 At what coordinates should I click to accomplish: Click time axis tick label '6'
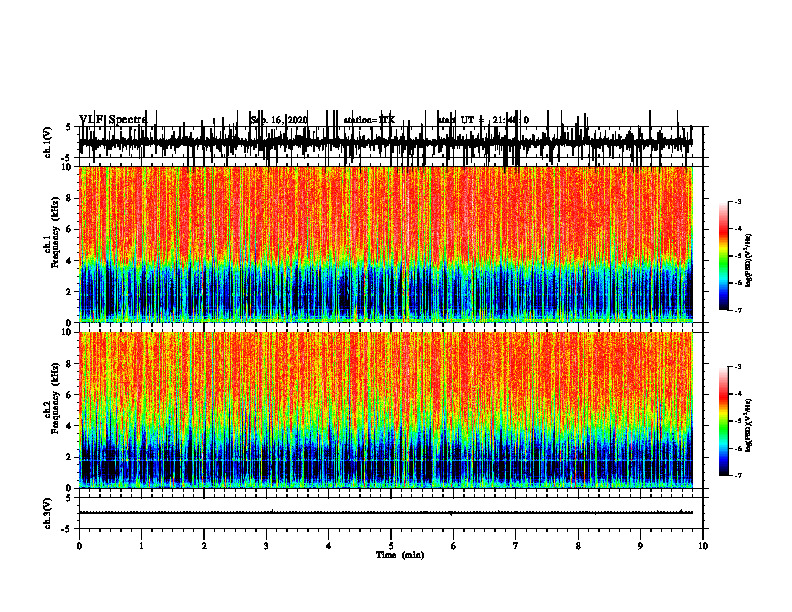tap(454, 546)
